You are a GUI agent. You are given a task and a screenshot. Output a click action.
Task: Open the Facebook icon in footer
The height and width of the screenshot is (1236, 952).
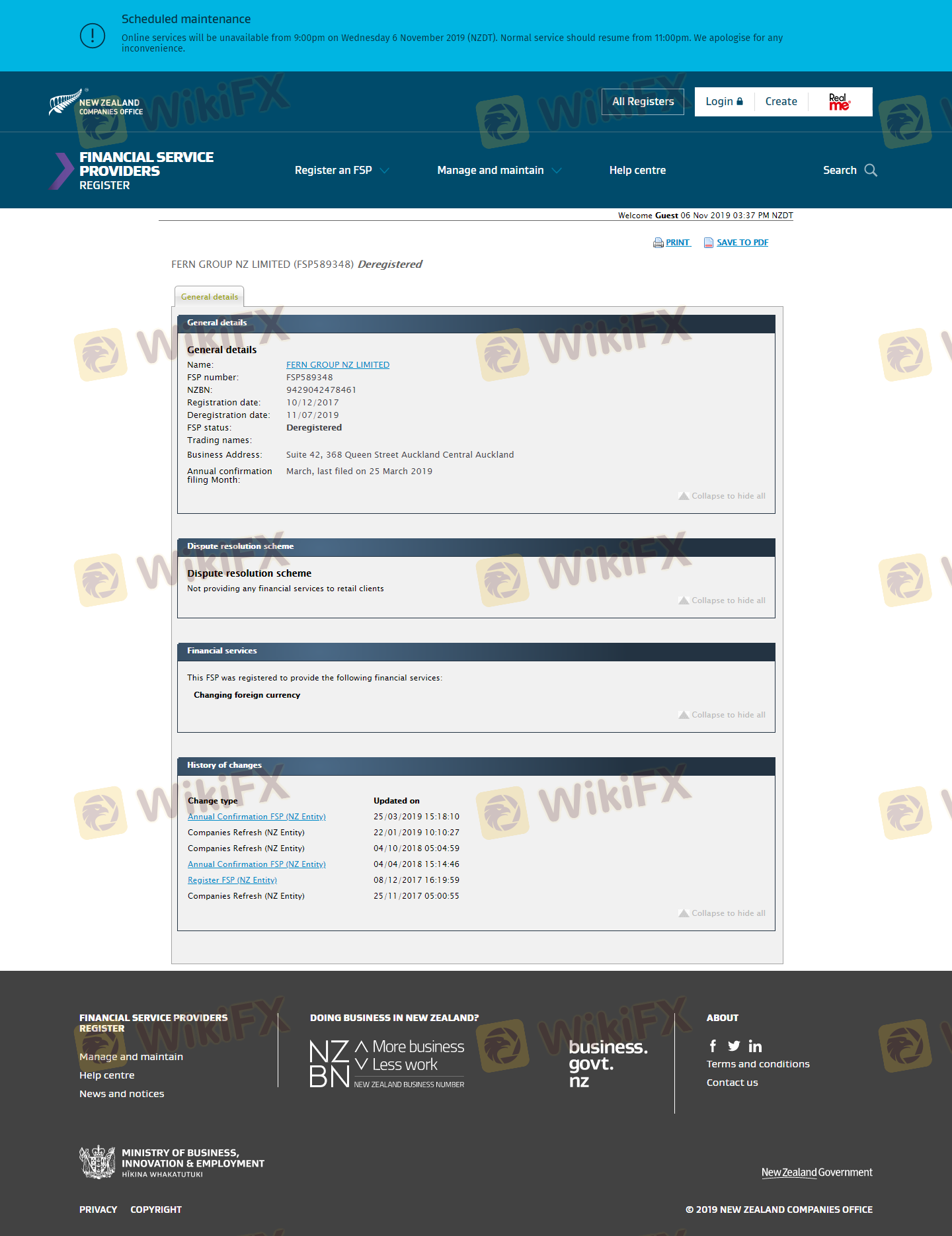pyautogui.click(x=713, y=1046)
